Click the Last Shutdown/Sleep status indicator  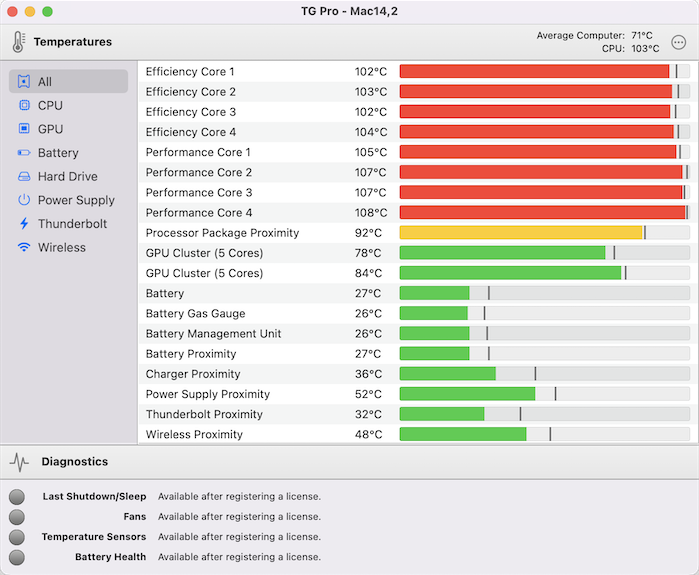[17, 497]
